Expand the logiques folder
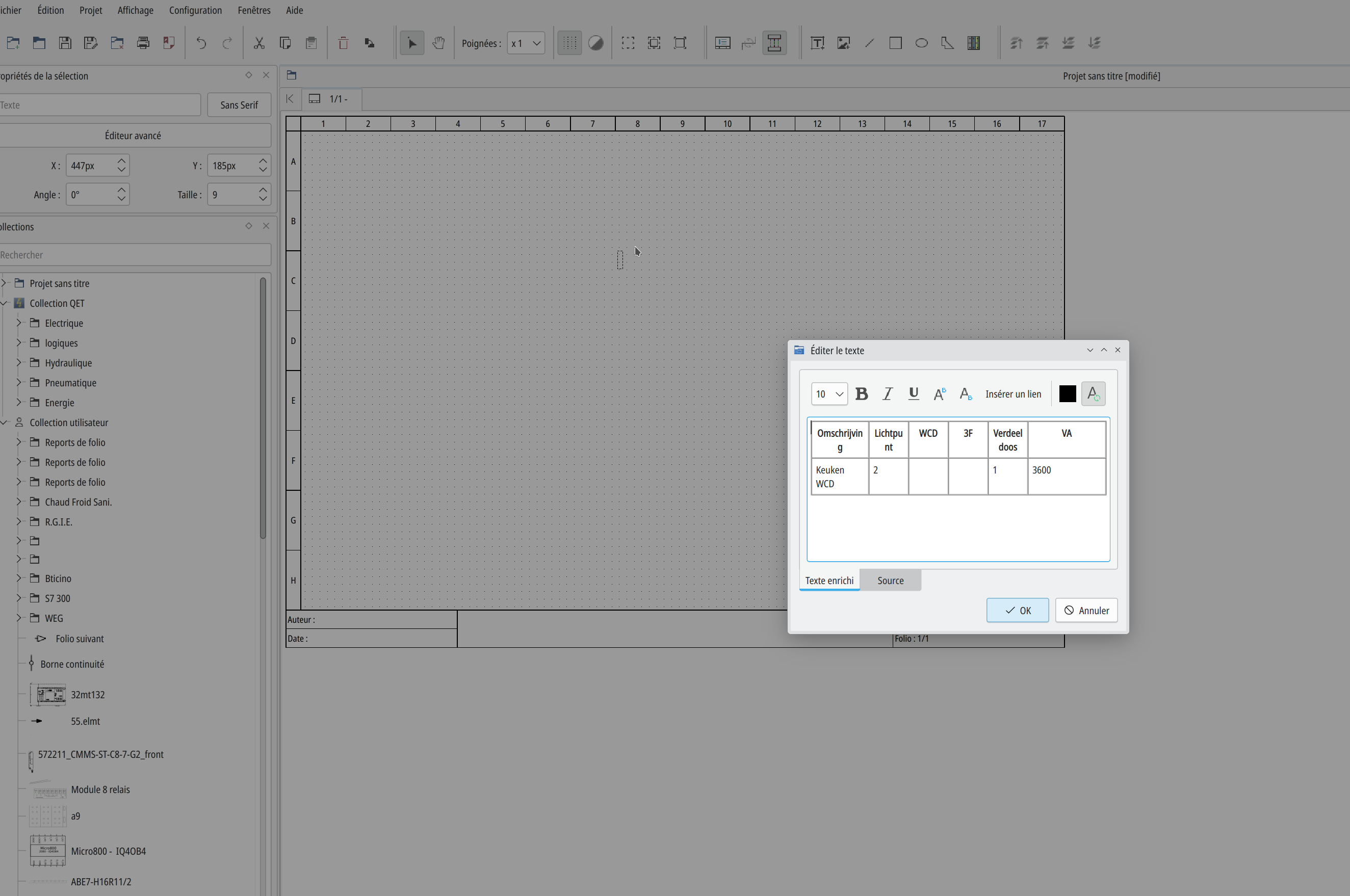1350x896 pixels. click(x=19, y=343)
